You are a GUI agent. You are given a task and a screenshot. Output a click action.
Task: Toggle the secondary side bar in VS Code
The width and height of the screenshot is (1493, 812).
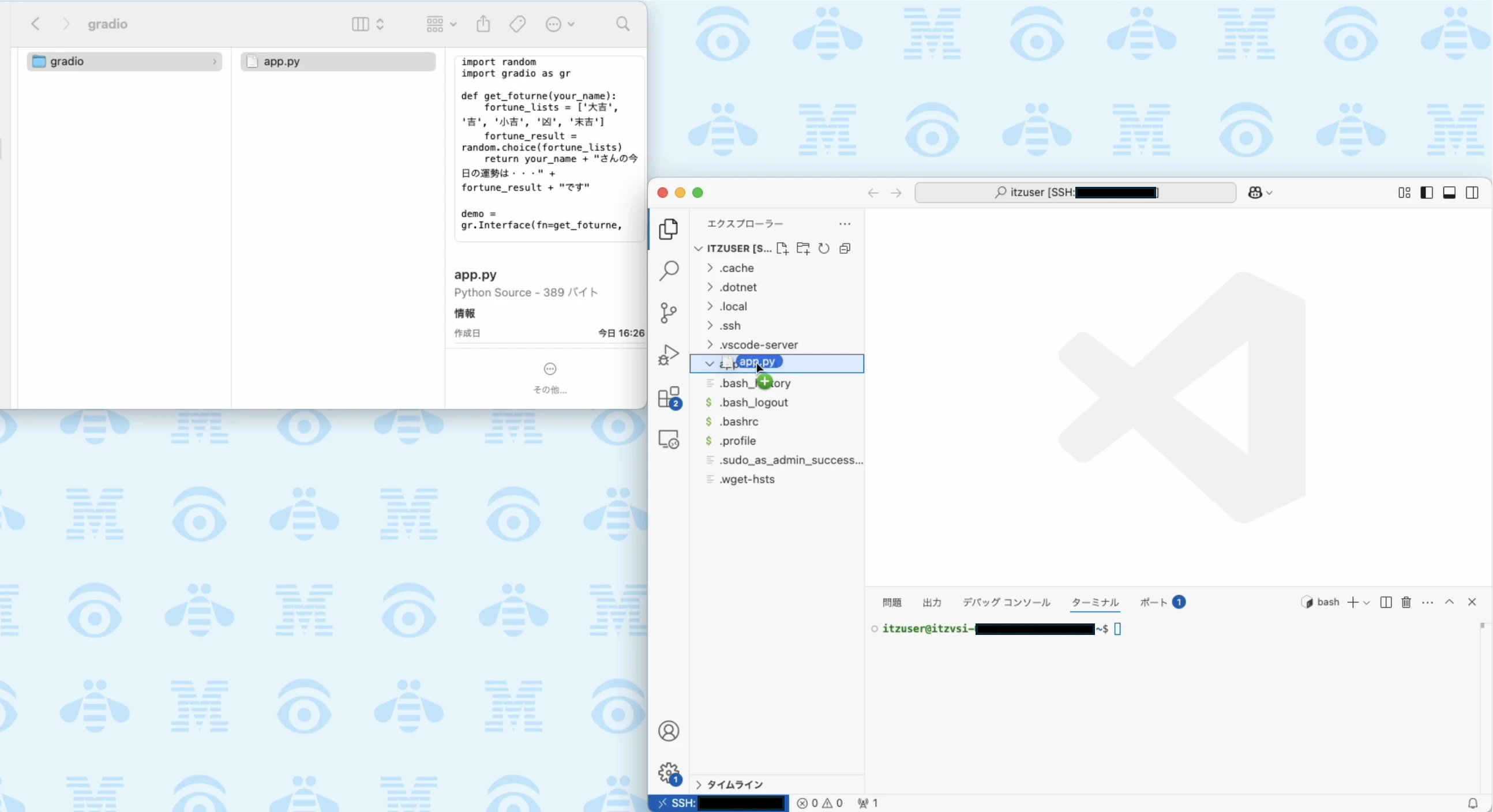(1472, 193)
